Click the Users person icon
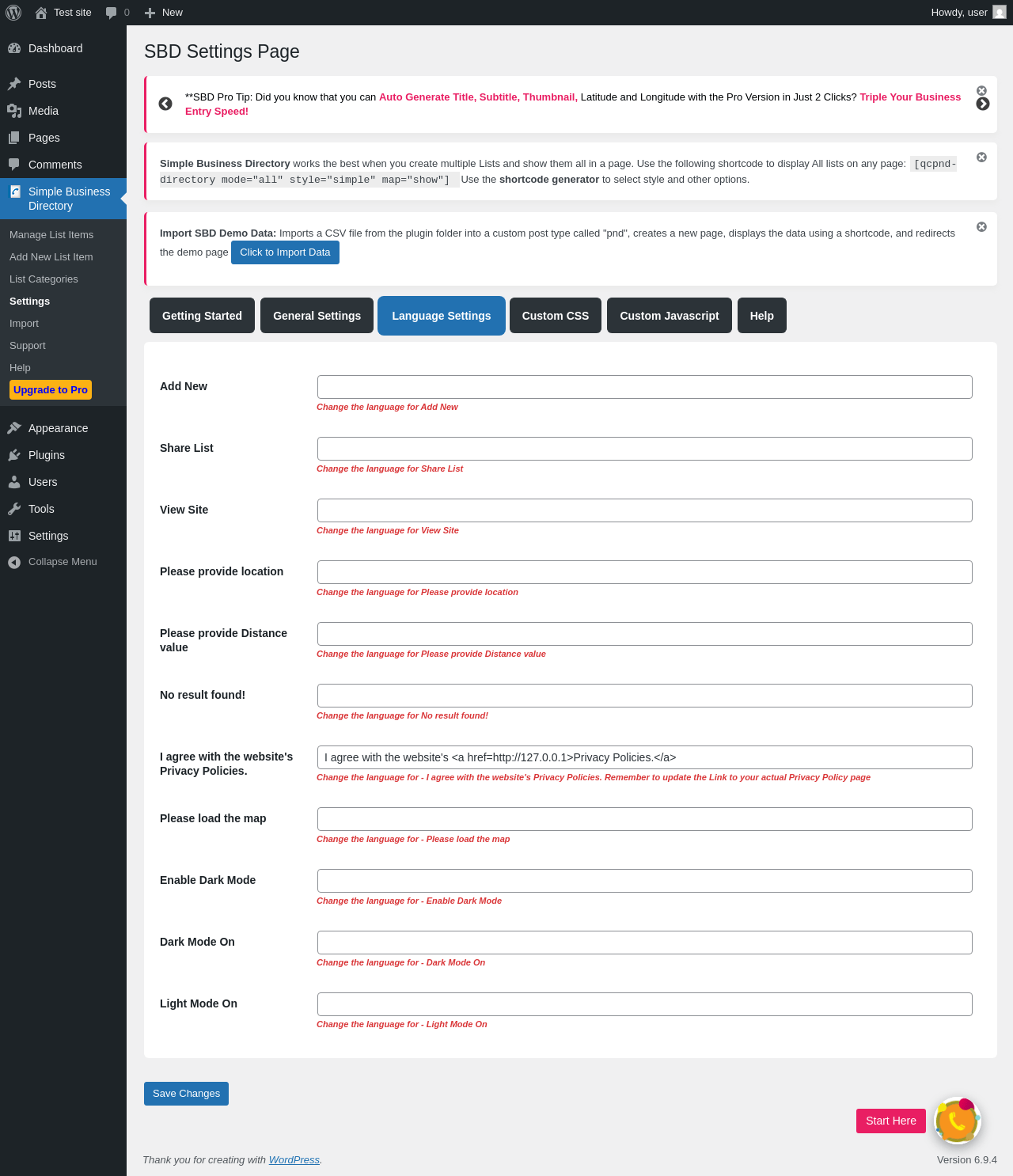The width and height of the screenshot is (1013, 1176). click(14, 482)
